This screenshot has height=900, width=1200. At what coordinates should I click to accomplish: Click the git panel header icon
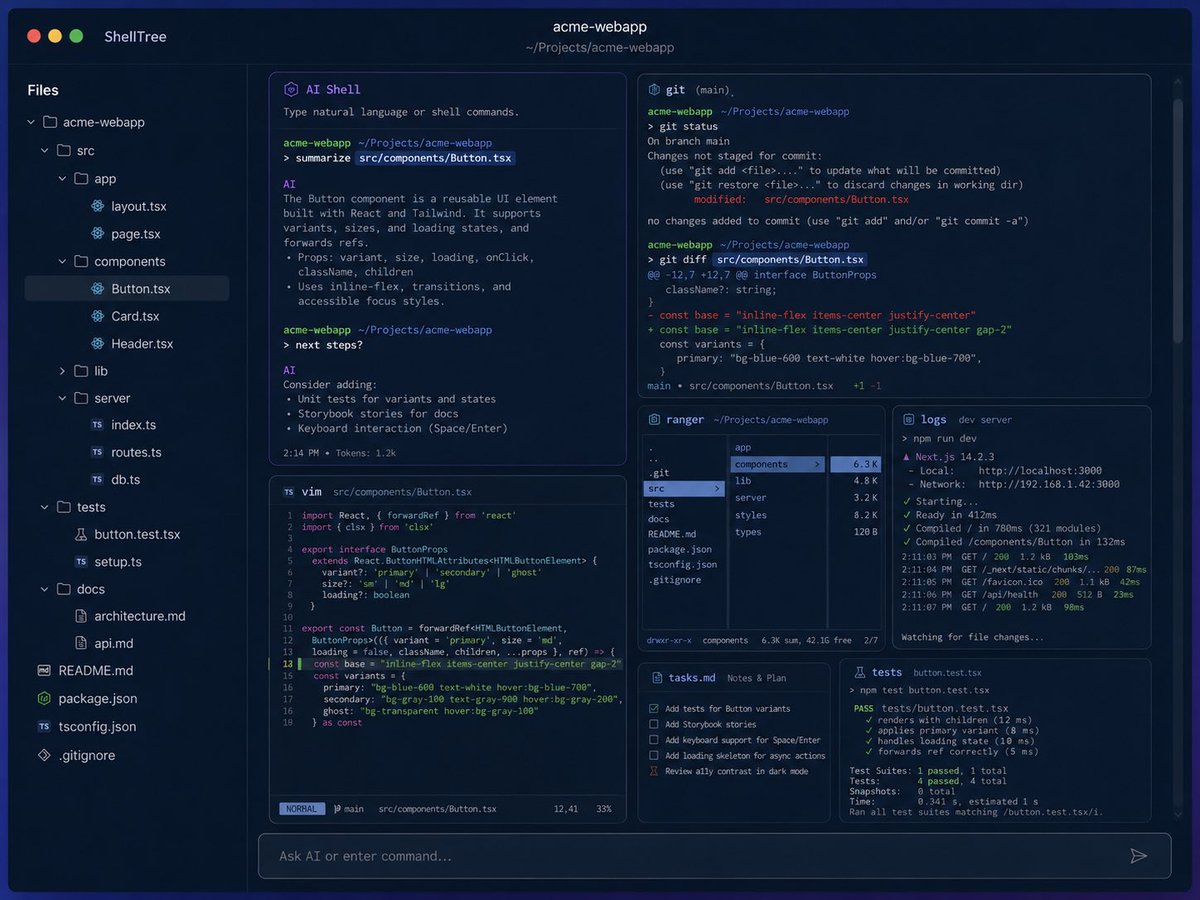tap(654, 90)
